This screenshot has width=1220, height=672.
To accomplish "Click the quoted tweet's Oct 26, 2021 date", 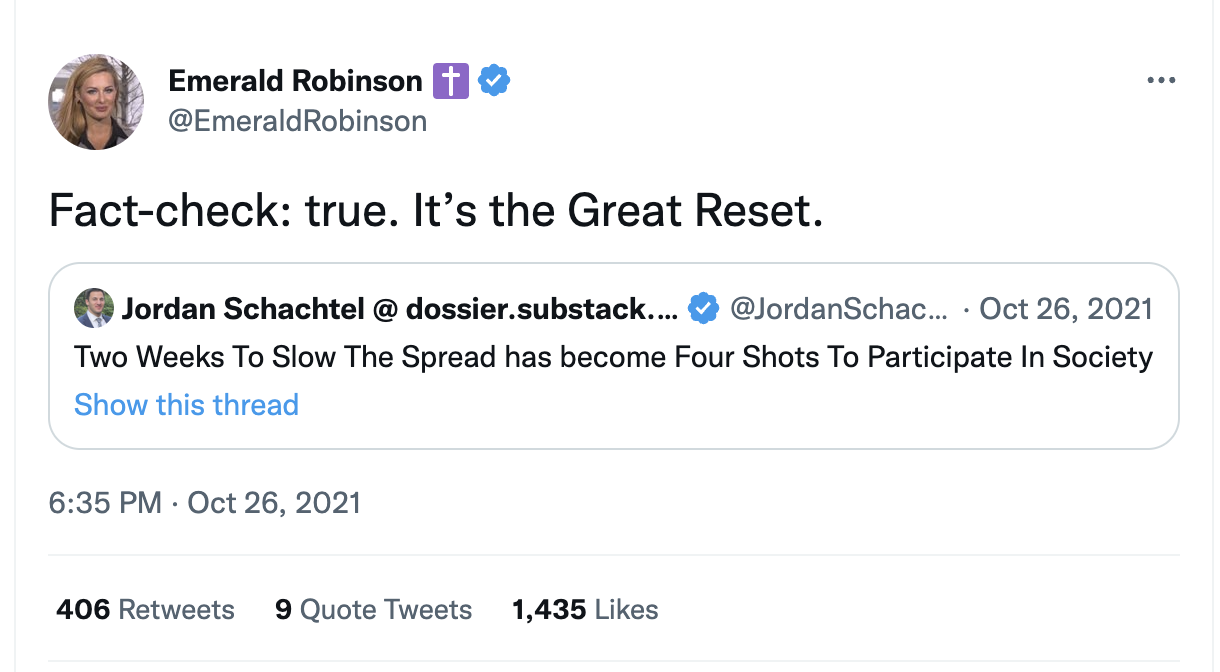I will (1066, 309).
